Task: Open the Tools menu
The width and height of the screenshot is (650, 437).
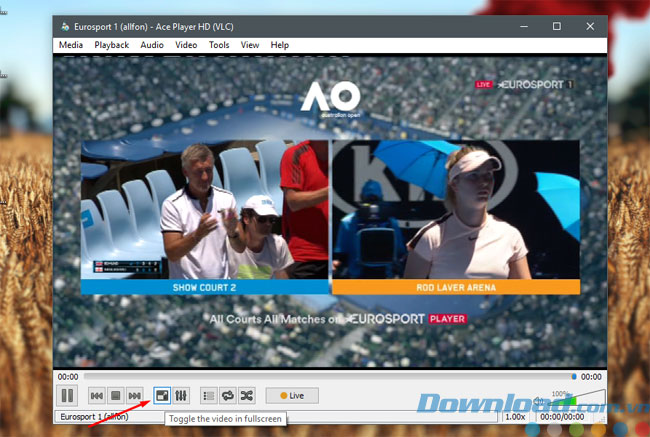Action: (219, 45)
